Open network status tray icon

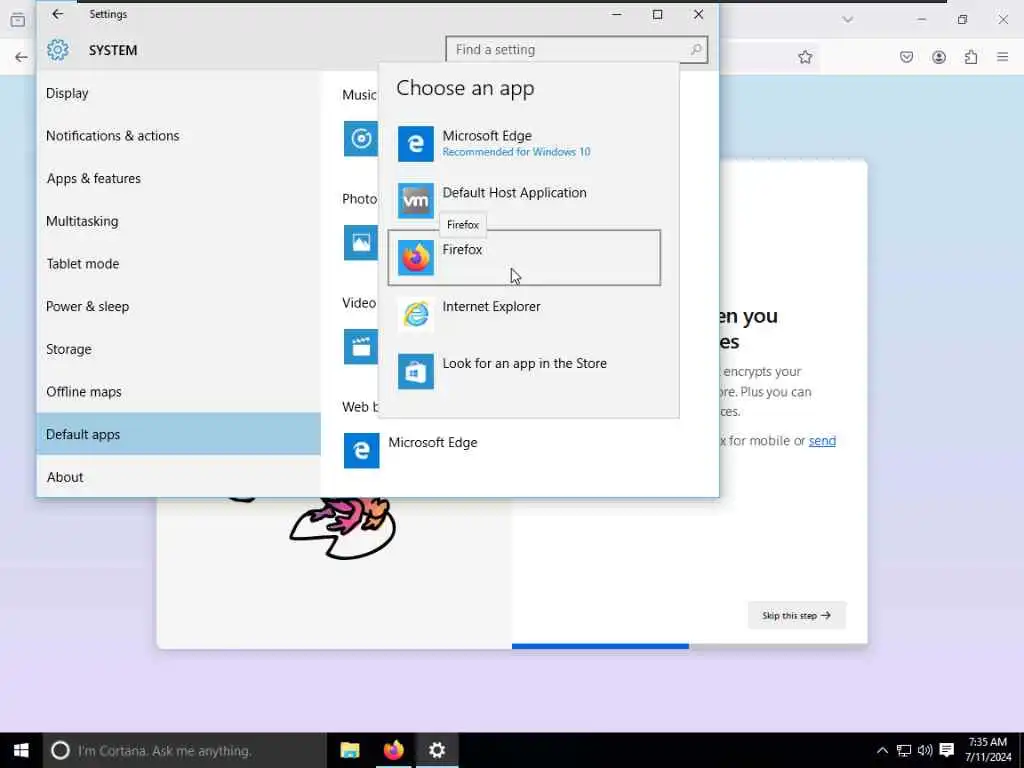pos(904,750)
